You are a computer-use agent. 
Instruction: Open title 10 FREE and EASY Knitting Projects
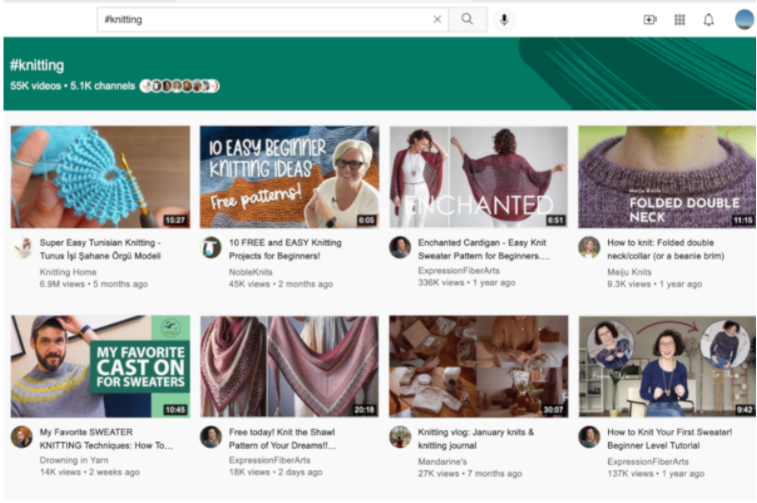click(285, 249)
